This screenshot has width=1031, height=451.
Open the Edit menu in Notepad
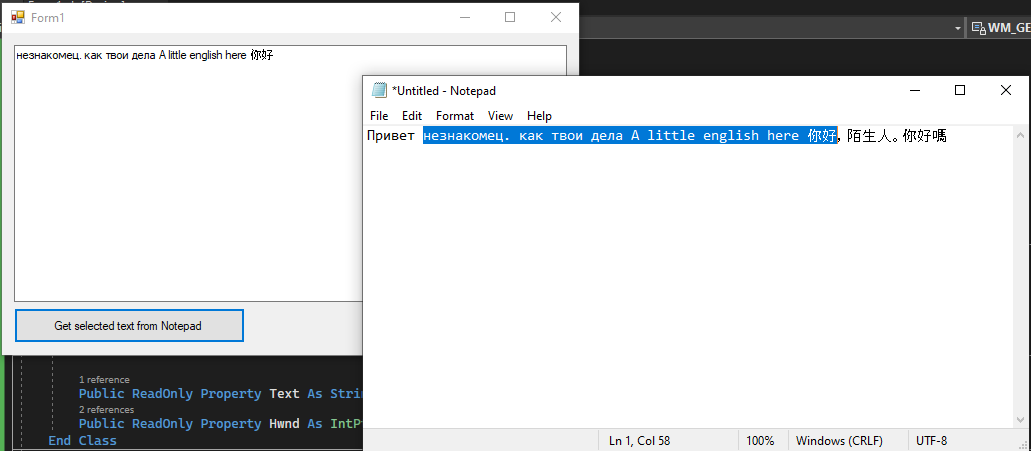tap(412, 116)
